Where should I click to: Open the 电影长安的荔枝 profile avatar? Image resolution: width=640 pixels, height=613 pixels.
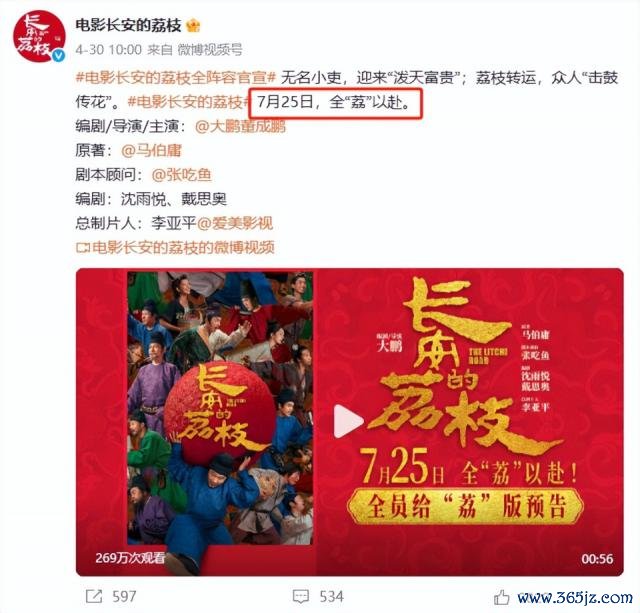pos(39,36)
